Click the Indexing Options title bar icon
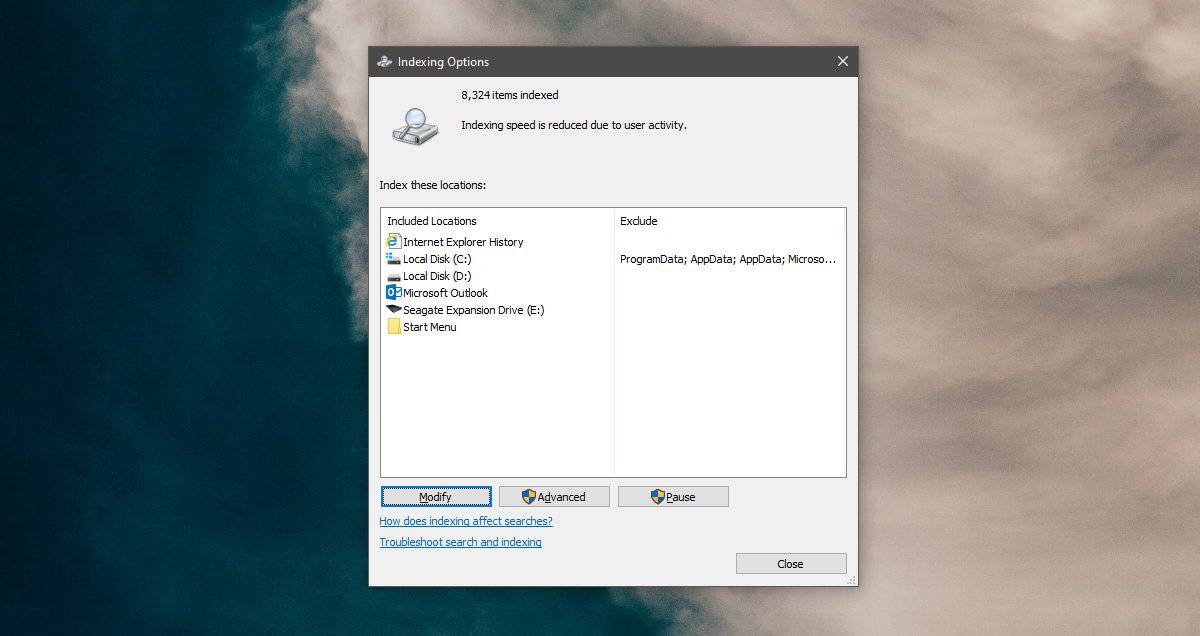This screenshot has width=1200, height=636. click(x=384, y=62)
